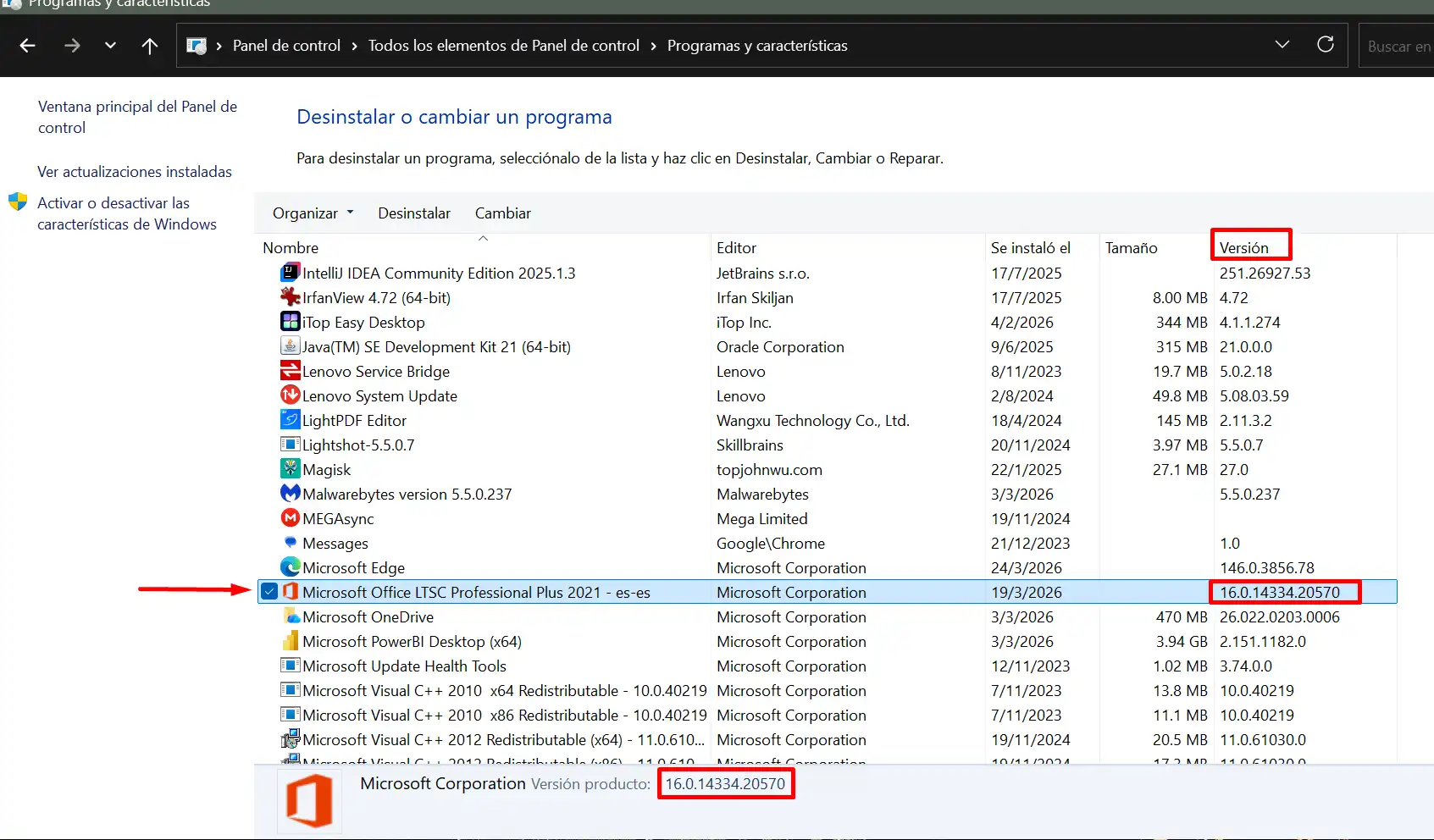Open 'Activar o desactivar las características de Windows'
Image resolution: width=1434 pixels, height=840 pixels.
[127, 213]
